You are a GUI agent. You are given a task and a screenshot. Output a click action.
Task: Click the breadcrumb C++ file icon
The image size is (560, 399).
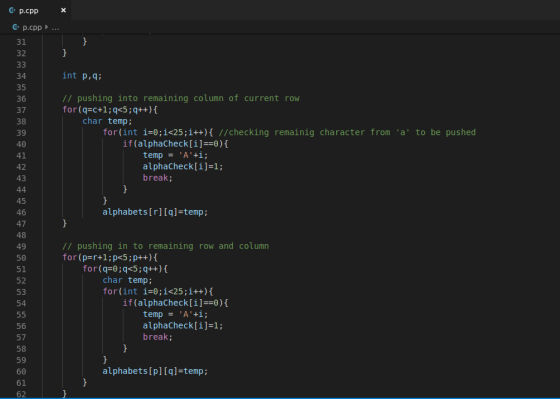click(15, 27)
